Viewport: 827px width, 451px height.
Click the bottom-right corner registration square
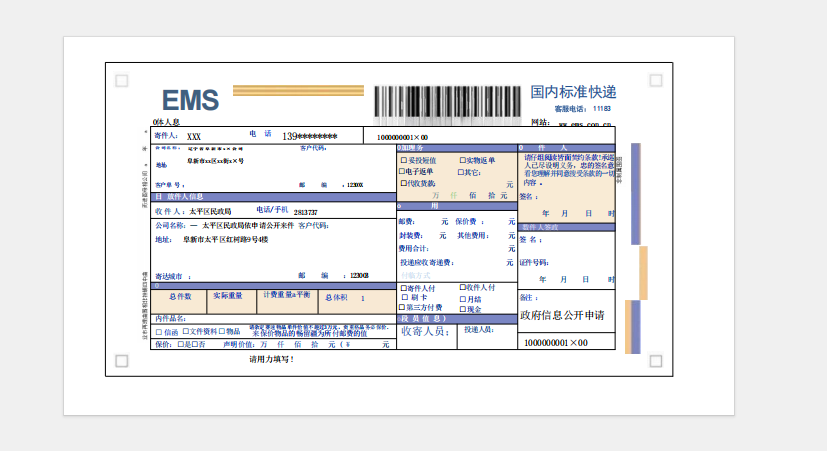click(x=656, y=361)
